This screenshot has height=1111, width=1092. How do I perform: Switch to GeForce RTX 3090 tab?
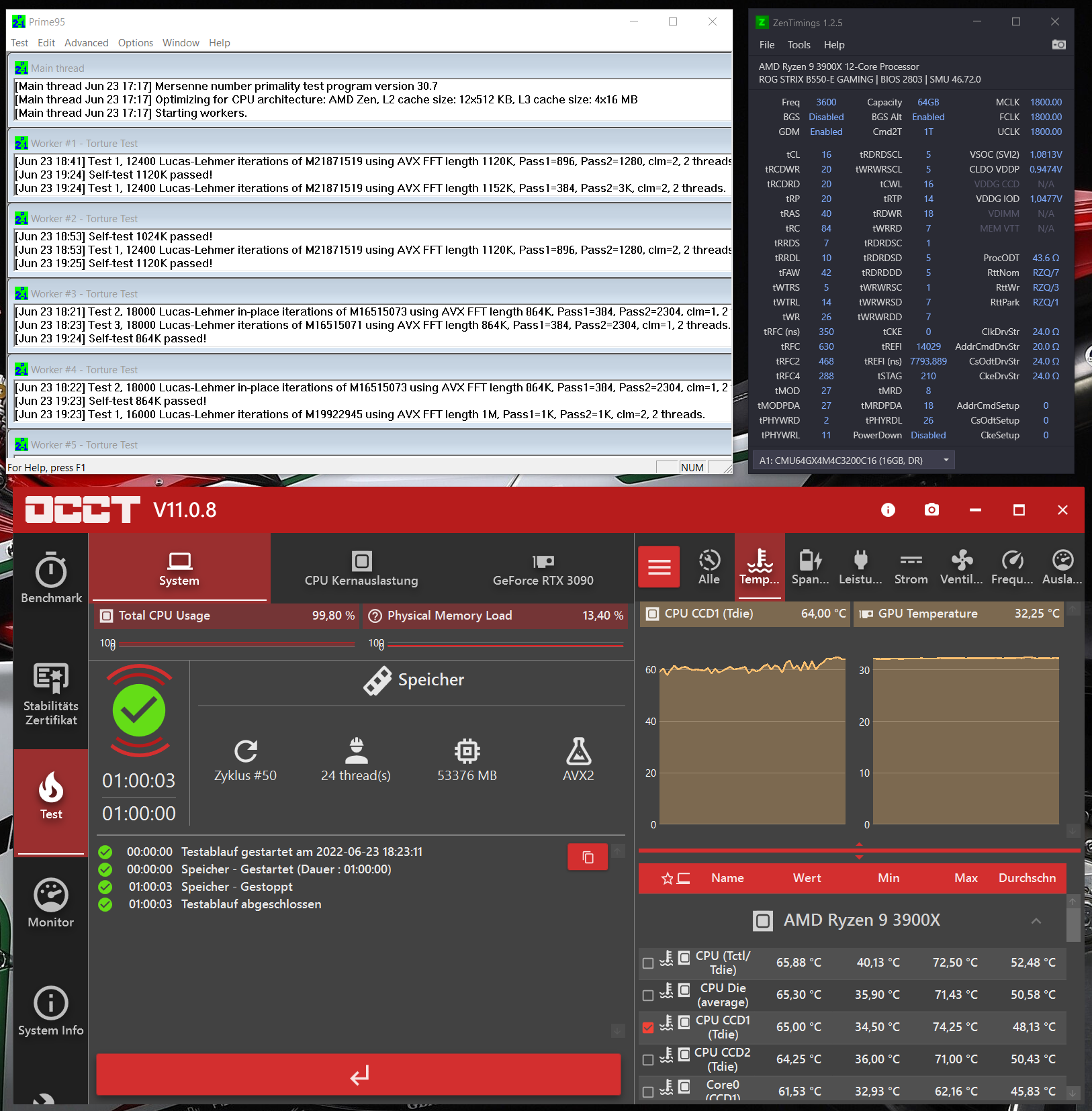click(543, 569)
